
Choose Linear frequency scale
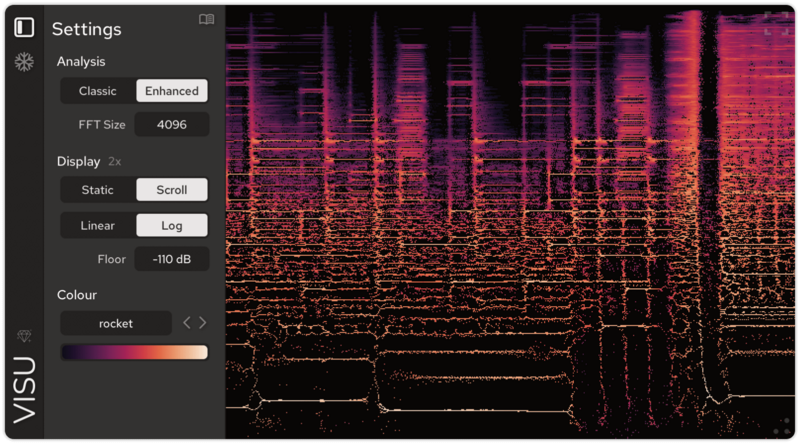97,226
